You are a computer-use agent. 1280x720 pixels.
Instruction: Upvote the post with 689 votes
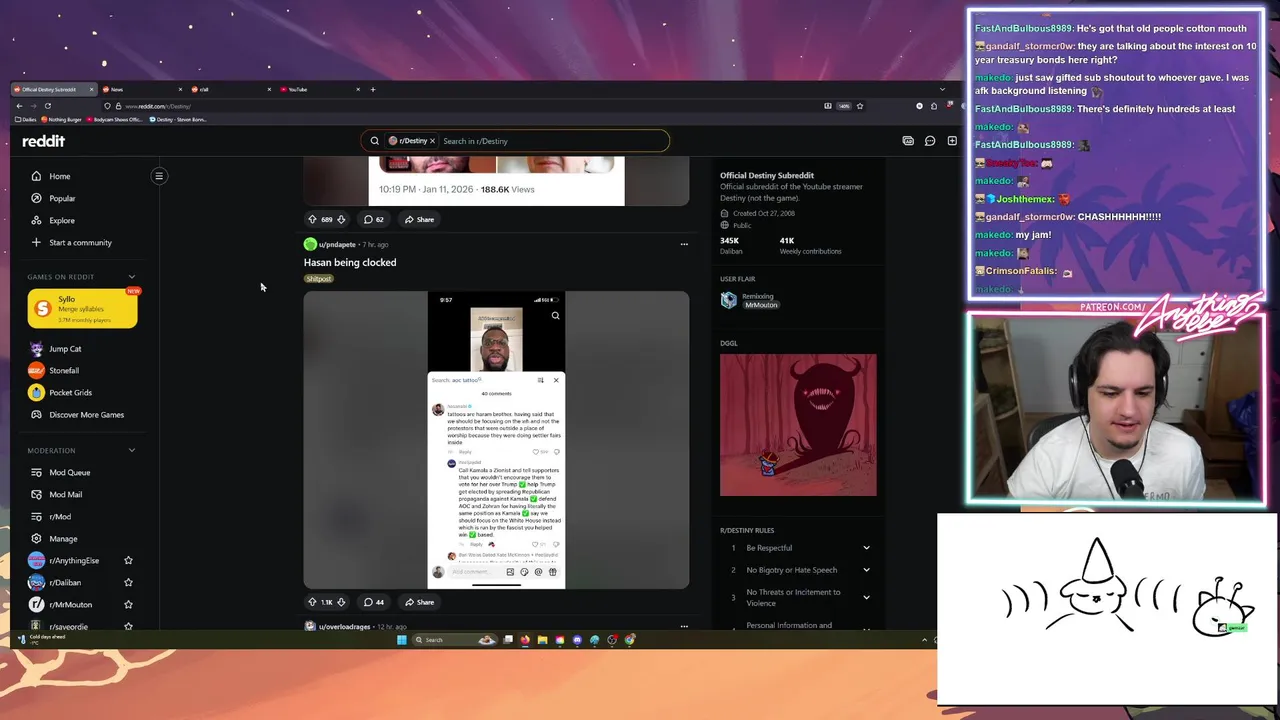click(x=312, y=219)
